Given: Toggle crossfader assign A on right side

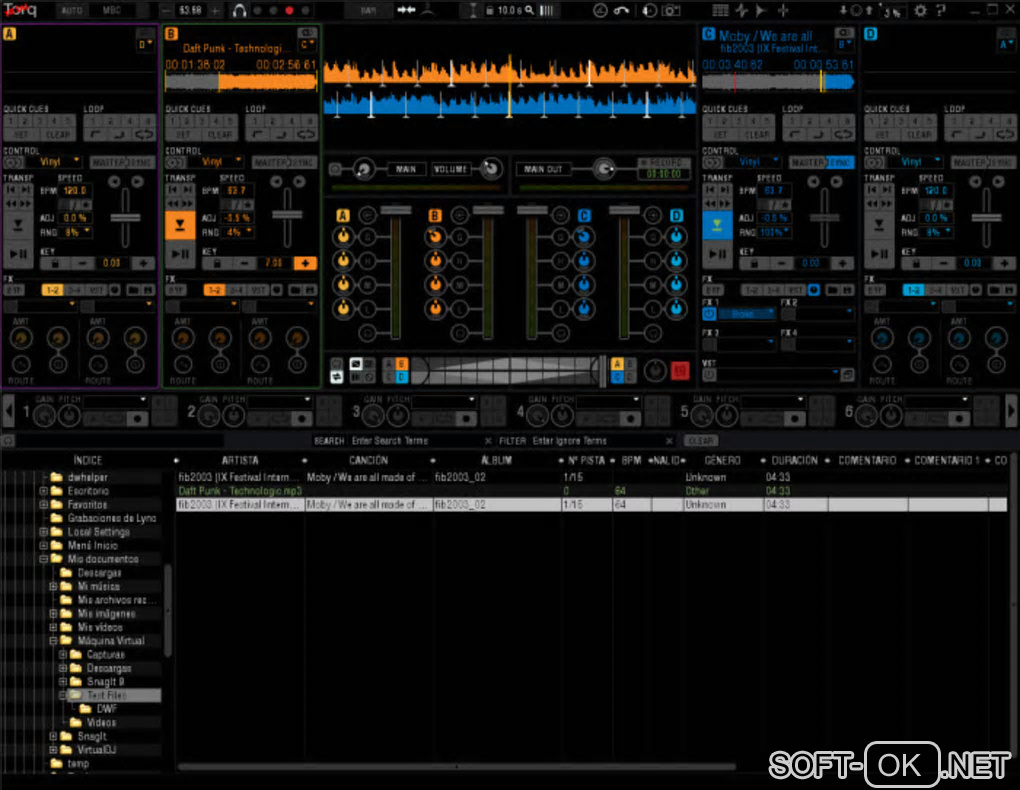Looking at the screenshot, I should point(617,363).
